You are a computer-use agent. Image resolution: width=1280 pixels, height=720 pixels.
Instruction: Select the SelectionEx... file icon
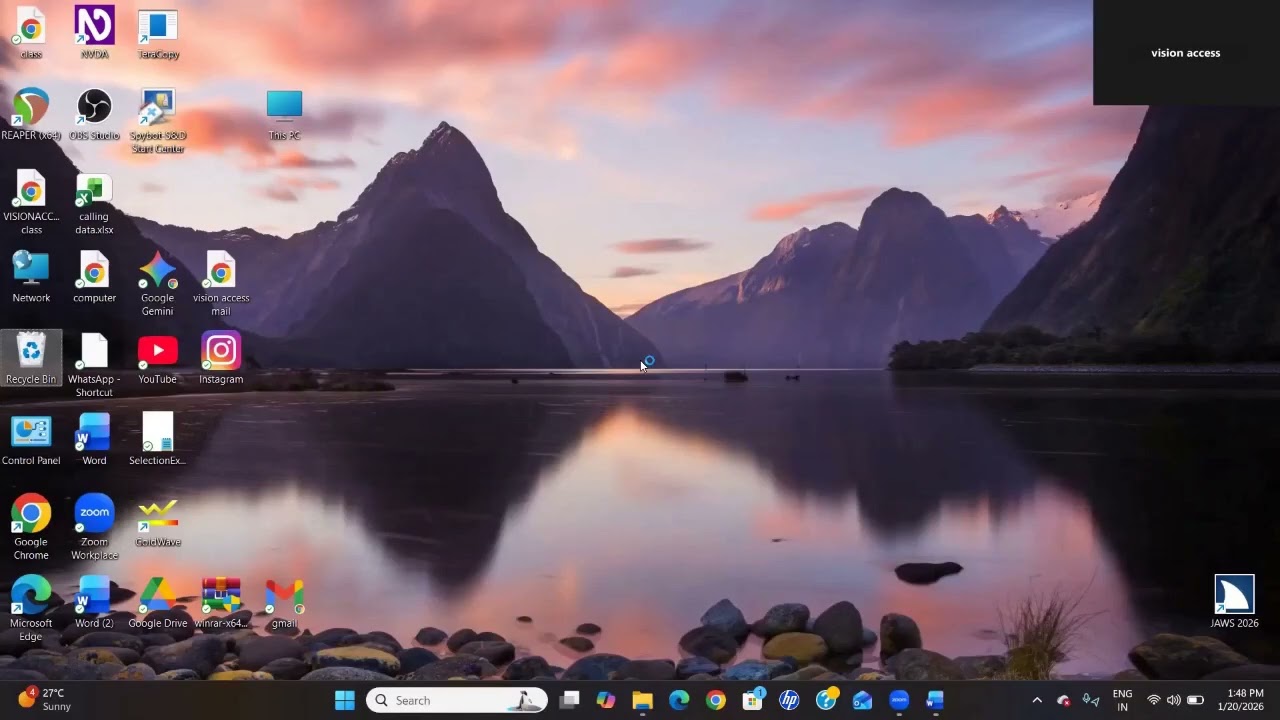157,440
